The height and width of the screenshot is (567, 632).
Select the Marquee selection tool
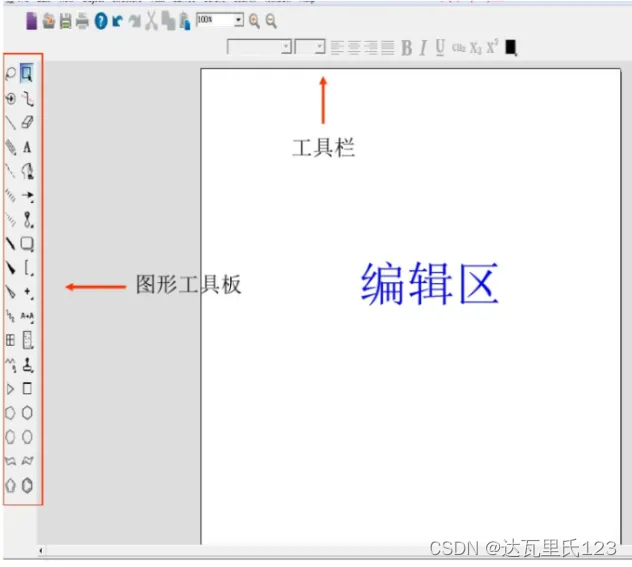coord(27,73)
